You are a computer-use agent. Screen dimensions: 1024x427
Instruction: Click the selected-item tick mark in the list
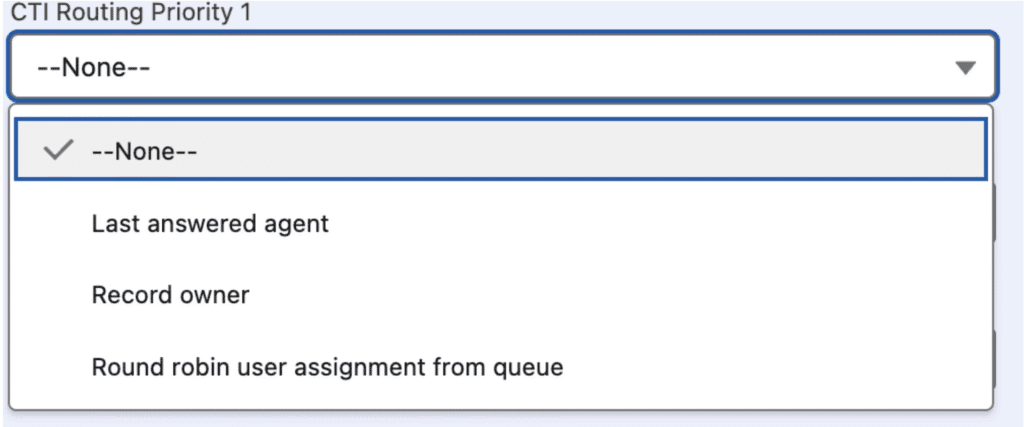[60, 151]
